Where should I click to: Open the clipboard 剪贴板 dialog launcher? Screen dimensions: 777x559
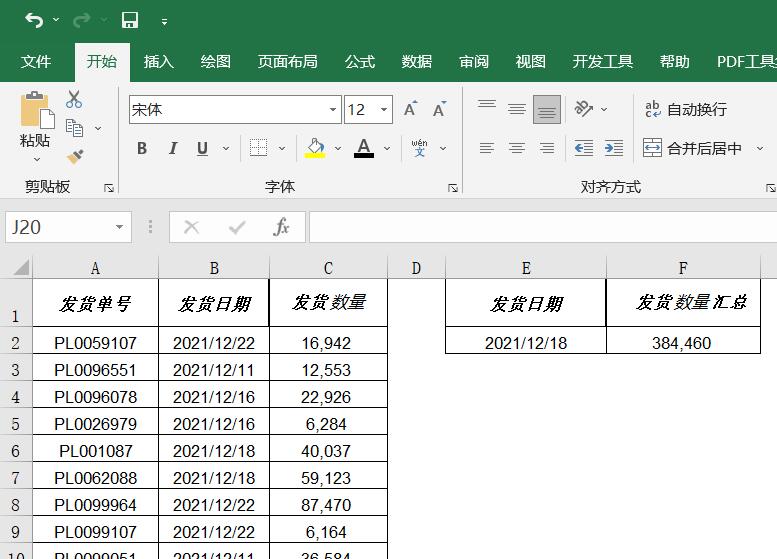click(x=109, y=188)
